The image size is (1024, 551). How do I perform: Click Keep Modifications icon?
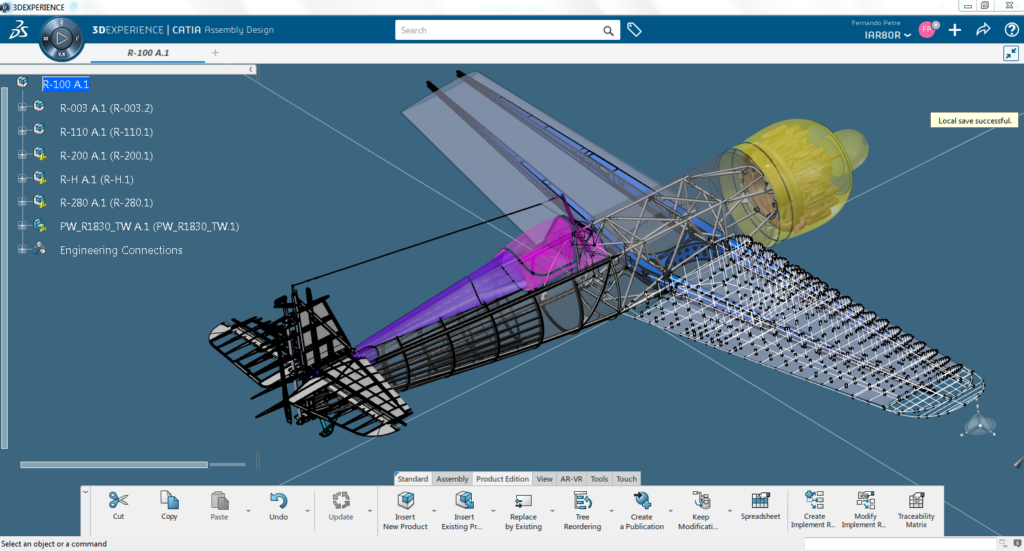pos(701,501)
